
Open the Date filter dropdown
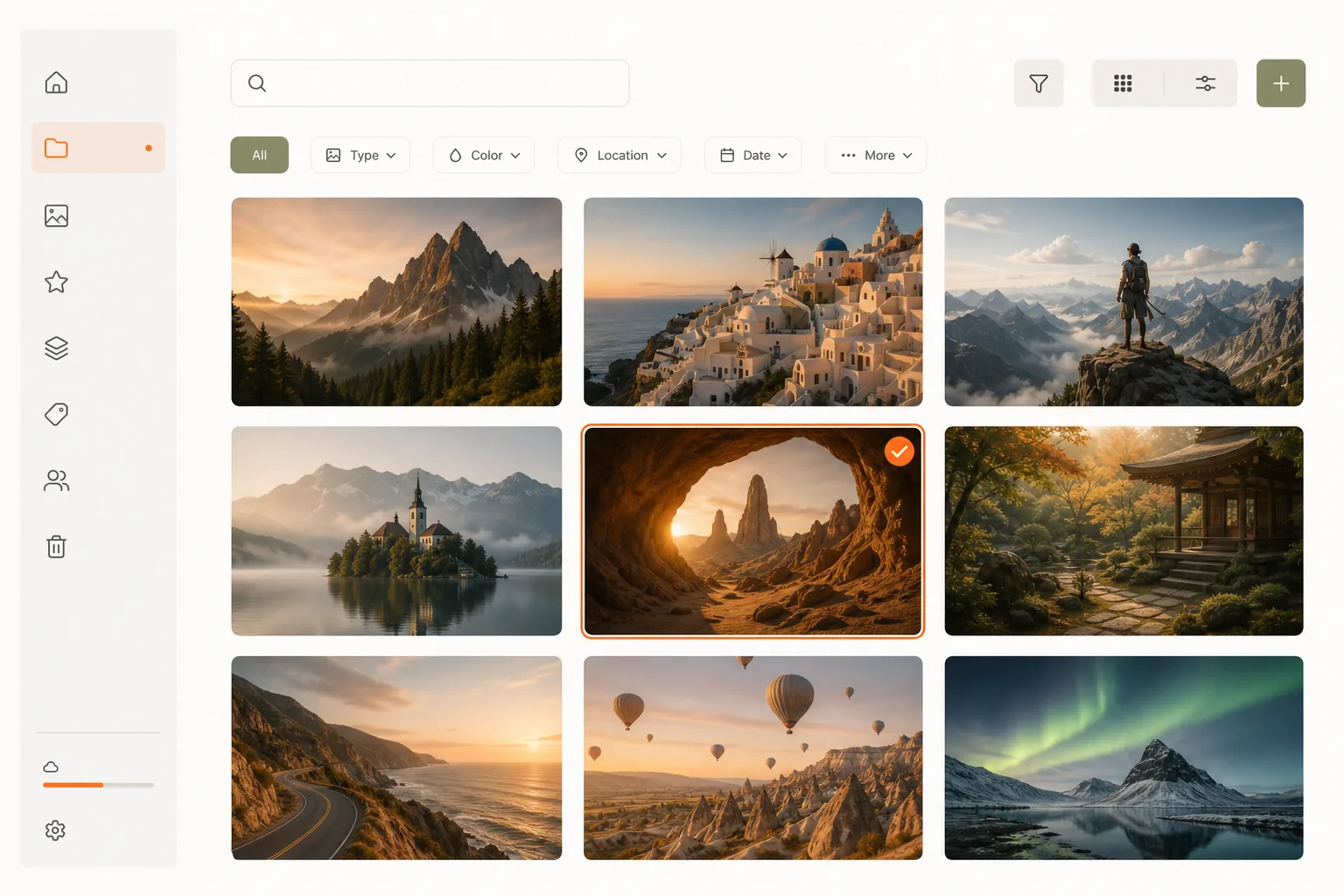[x=753, y=155]
